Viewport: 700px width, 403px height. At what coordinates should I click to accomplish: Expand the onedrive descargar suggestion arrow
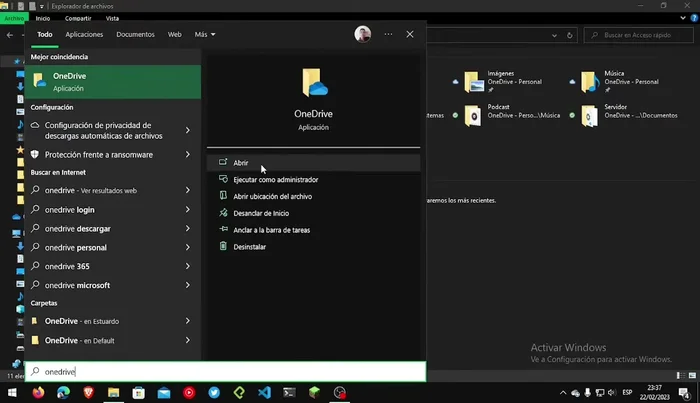(x=188, y=229)
